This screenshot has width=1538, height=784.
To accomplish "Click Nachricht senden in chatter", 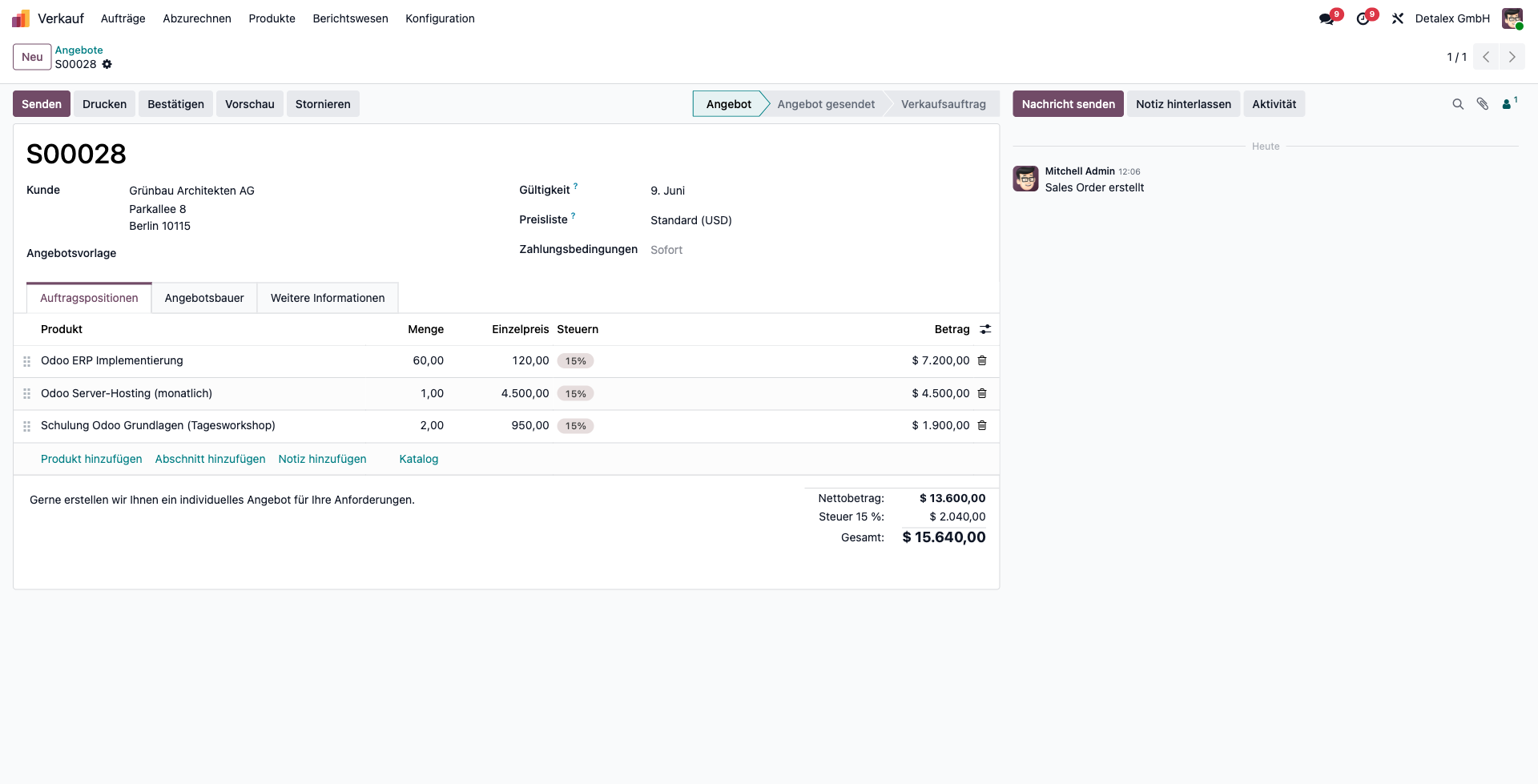I will pyautogui.click(x=1068, y=104).
